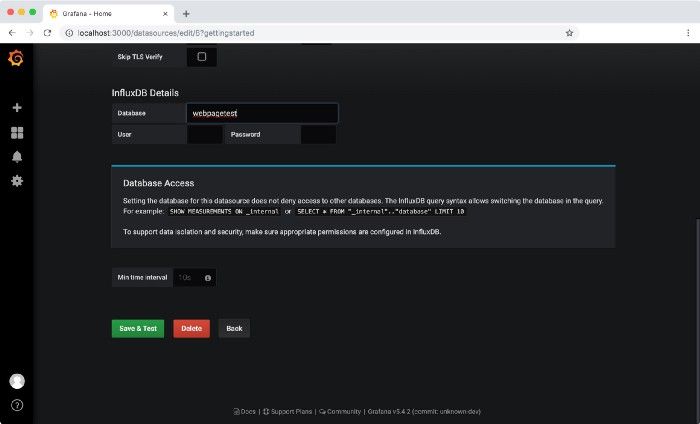Open the user profile avatar in sidebar
Image resolution: width=700 pixels, height=424 pixels.
click(17, 381)
